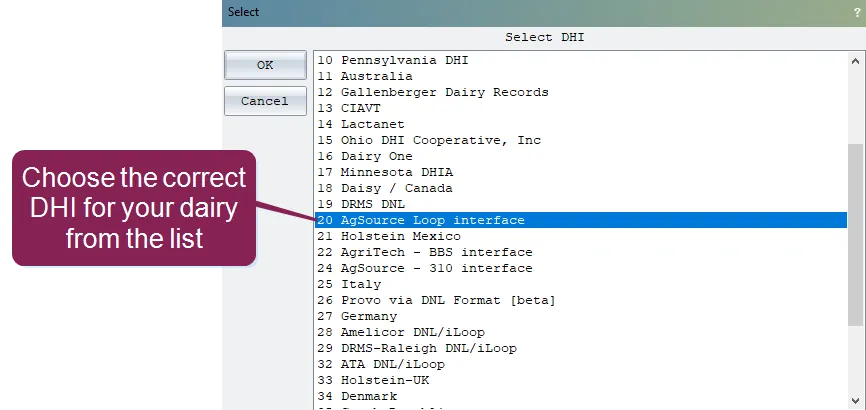Viewport: 866px width, 410px height.
Task: Open the help question mark icon
Action: (x=857, y=12)
